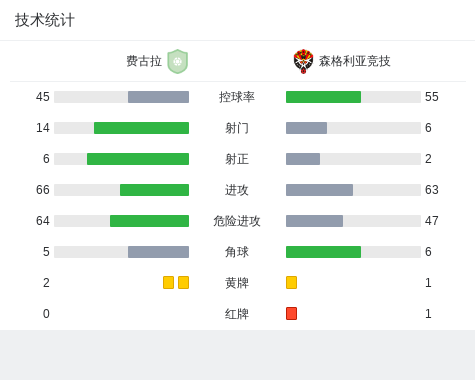The width and height of the screenshot is (475, 380).
Task: Click 费古拉's first yellow card icon
Action: tap(168, 283)
